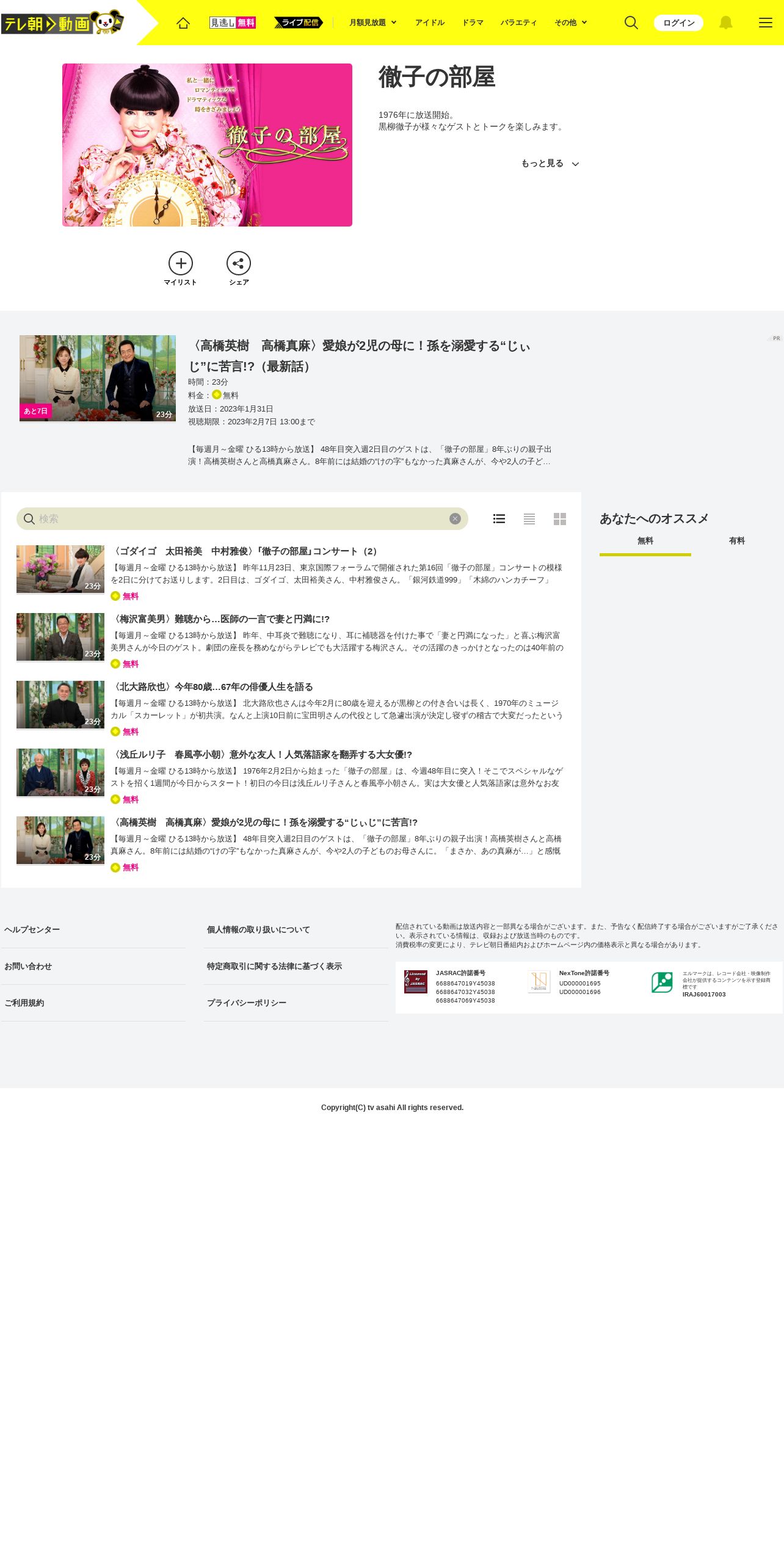Screen dimensions: 784x1568
Task: Open the 梅沢富美男 episode thumbnail
Action: [x=60, y=637]
